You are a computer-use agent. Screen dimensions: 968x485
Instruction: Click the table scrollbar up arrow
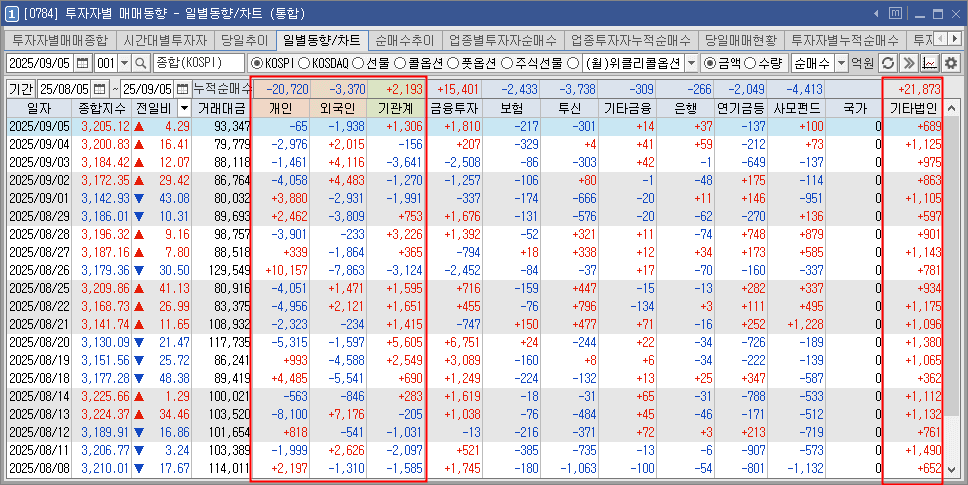951,108
